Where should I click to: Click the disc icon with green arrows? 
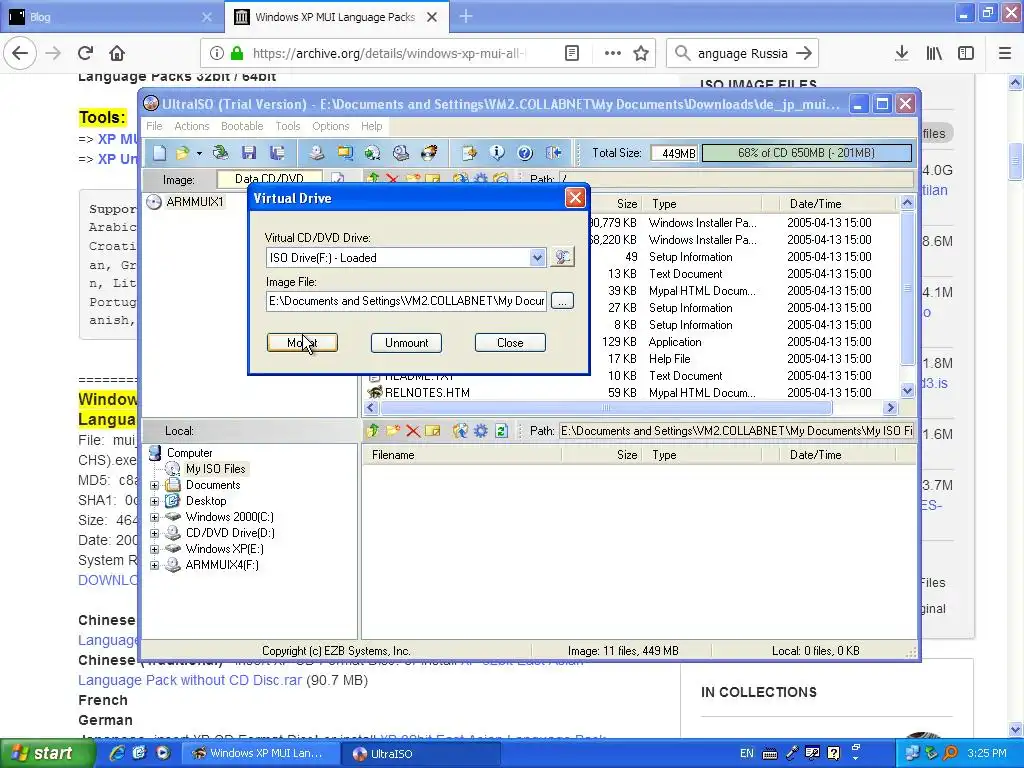(x=373, y=153)
